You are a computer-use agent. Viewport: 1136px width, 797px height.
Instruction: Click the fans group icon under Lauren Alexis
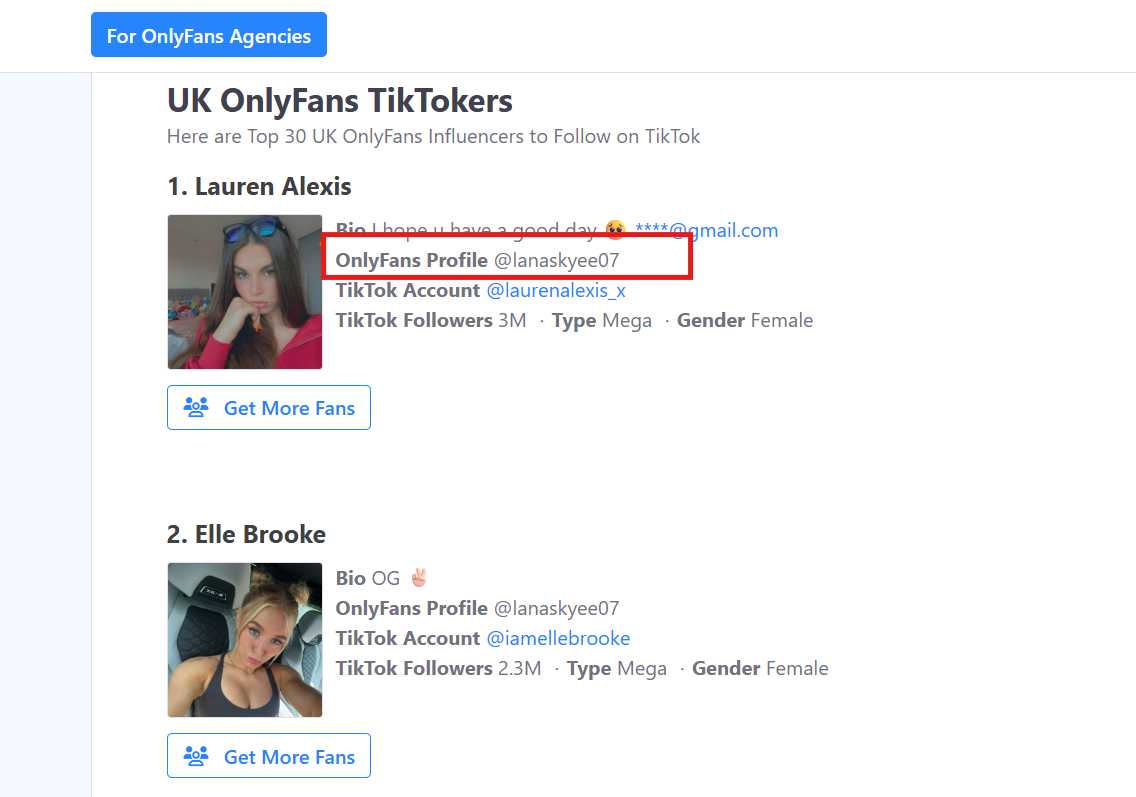coord(196,407)
